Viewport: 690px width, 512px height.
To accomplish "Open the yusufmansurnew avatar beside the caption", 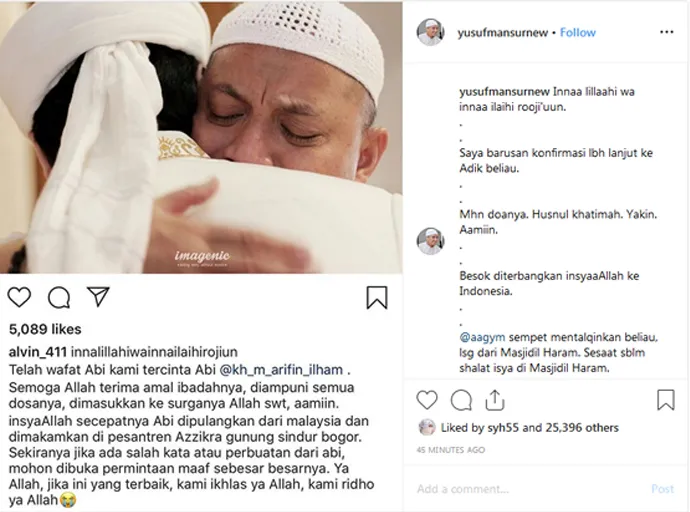I will pos(430,241).
